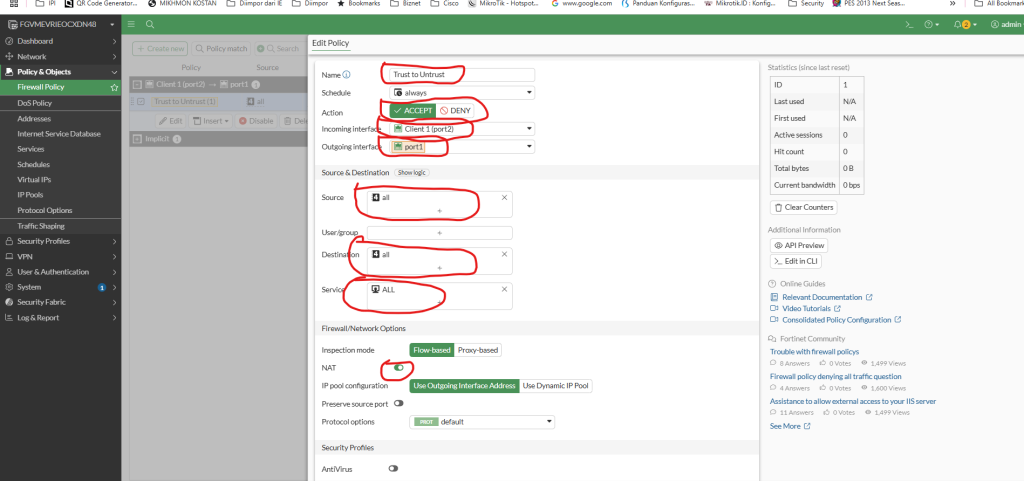Click the favorite star next to Firewall Policy
Screen dimensions: 1024x481
coord(115,87)
